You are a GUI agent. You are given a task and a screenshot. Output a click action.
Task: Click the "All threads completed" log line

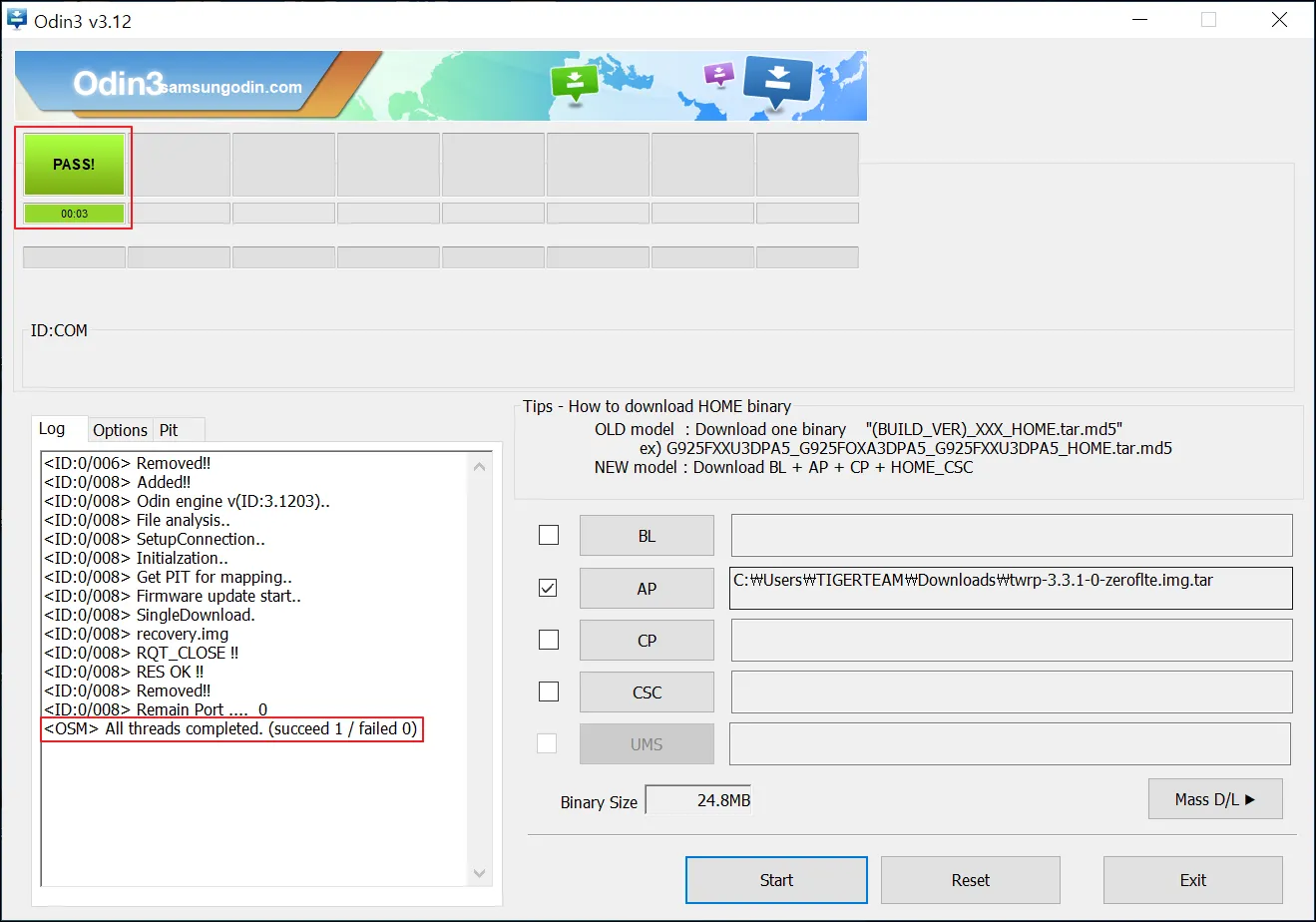[230, 728]
